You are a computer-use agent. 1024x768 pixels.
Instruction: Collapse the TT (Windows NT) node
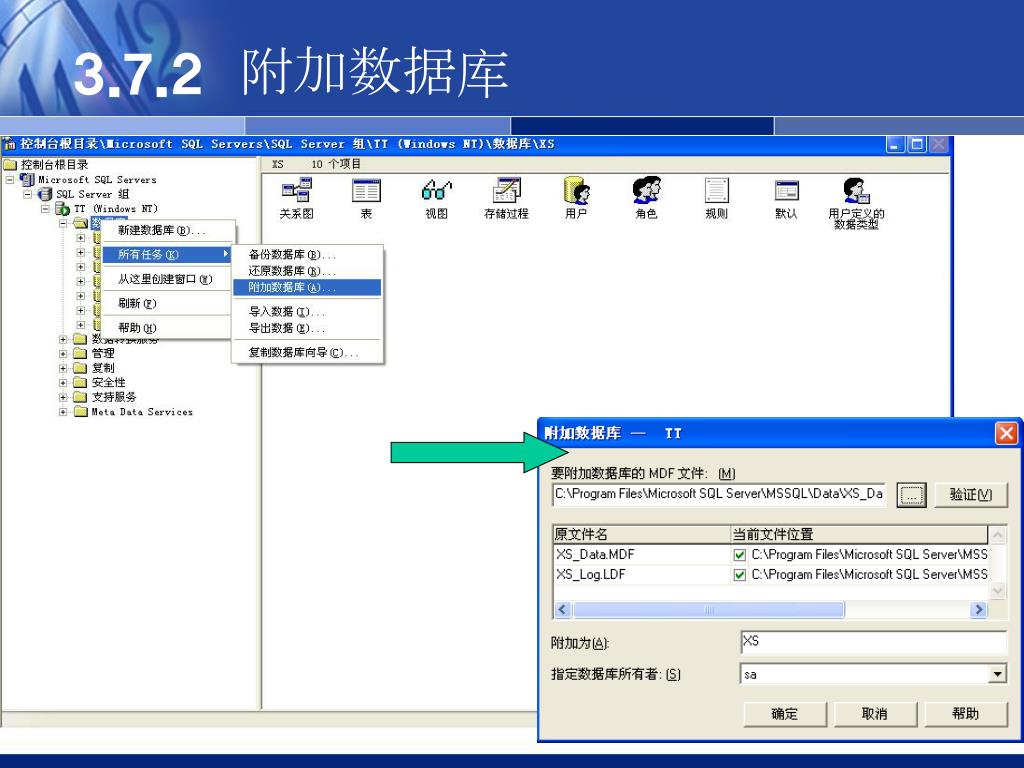[x=45, y=208]
